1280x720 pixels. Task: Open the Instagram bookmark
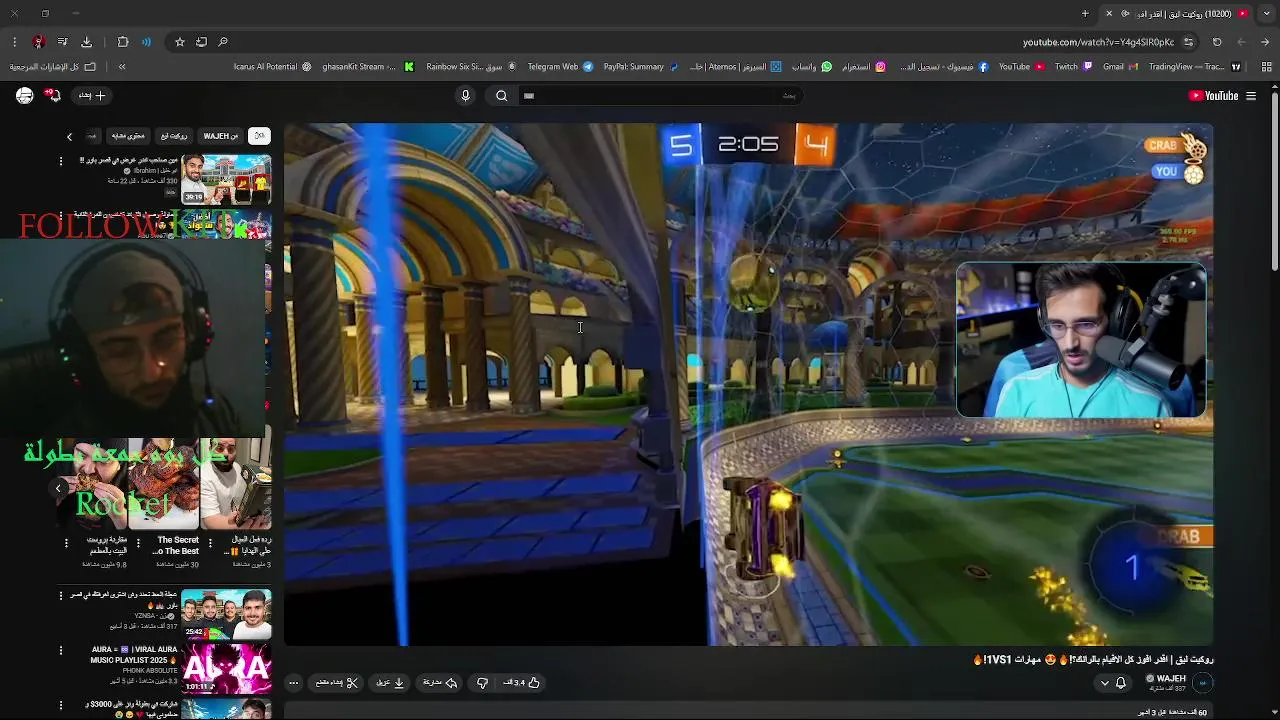coord(864,67)
